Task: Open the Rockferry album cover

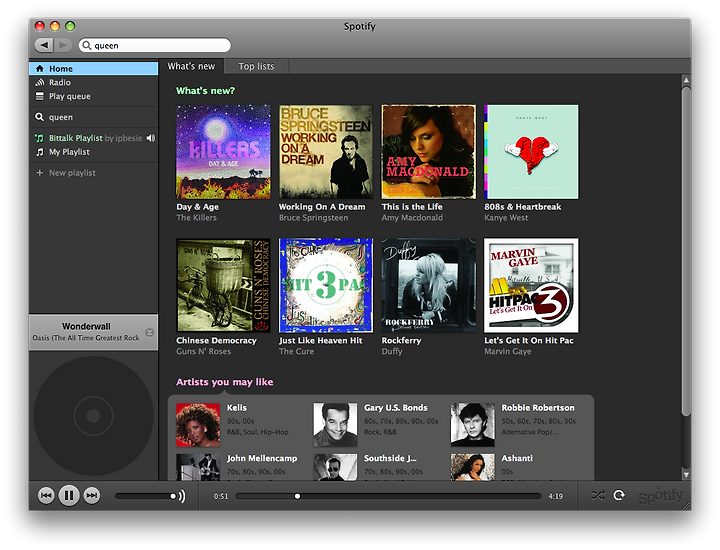Action: click(x=429, y=285)
